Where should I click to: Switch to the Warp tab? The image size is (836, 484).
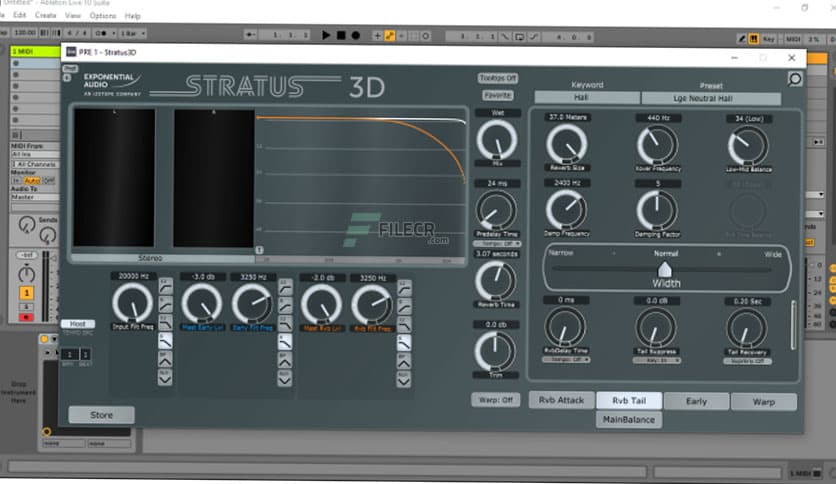coord(764,402)
